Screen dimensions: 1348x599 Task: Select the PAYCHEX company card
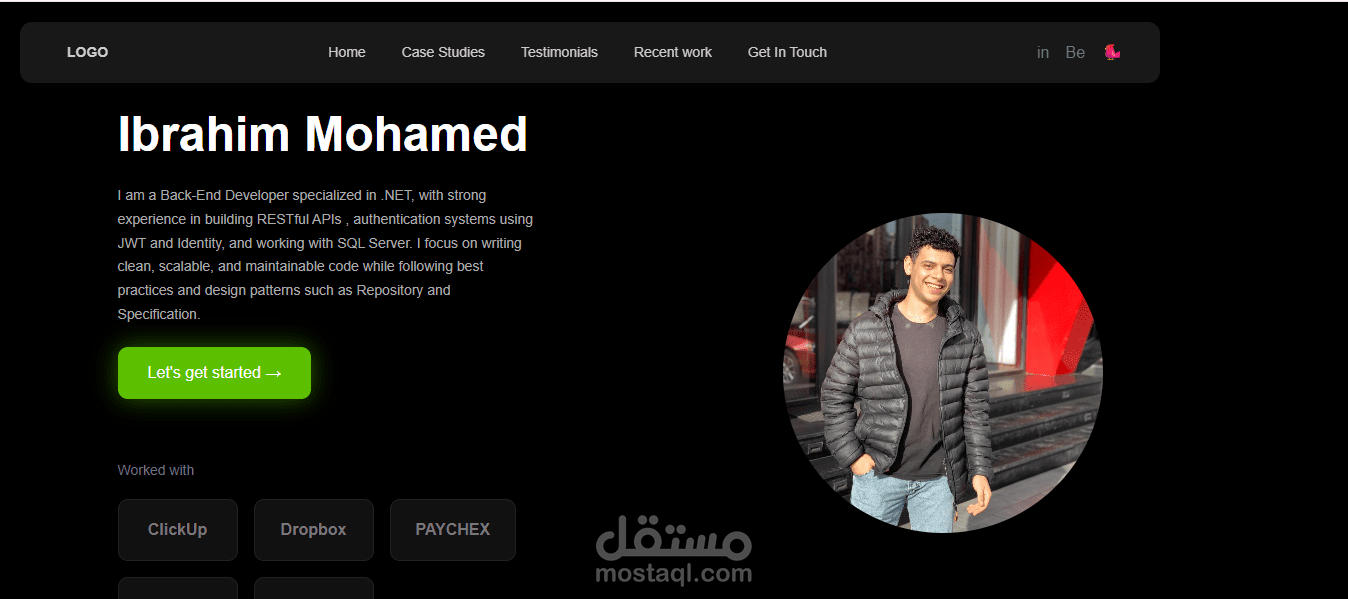453,530
